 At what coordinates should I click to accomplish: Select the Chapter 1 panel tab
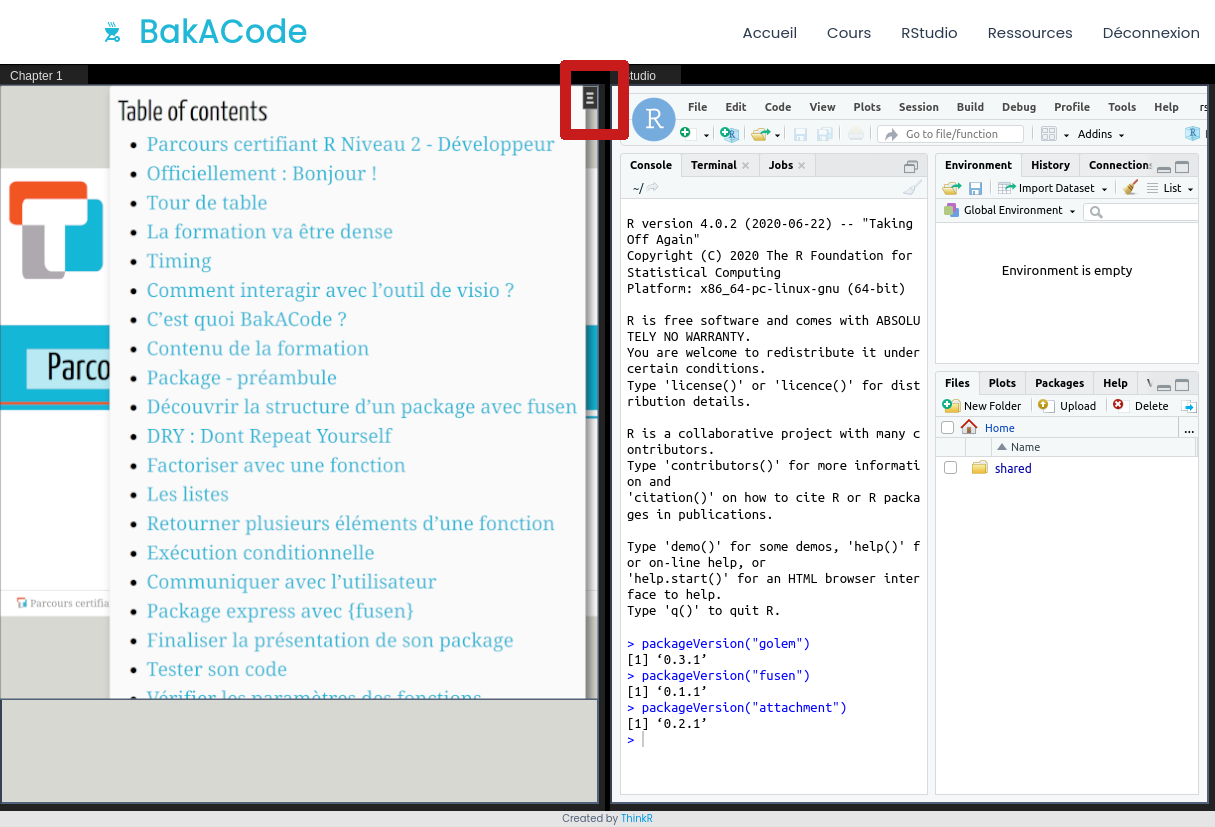pos(44,75)
